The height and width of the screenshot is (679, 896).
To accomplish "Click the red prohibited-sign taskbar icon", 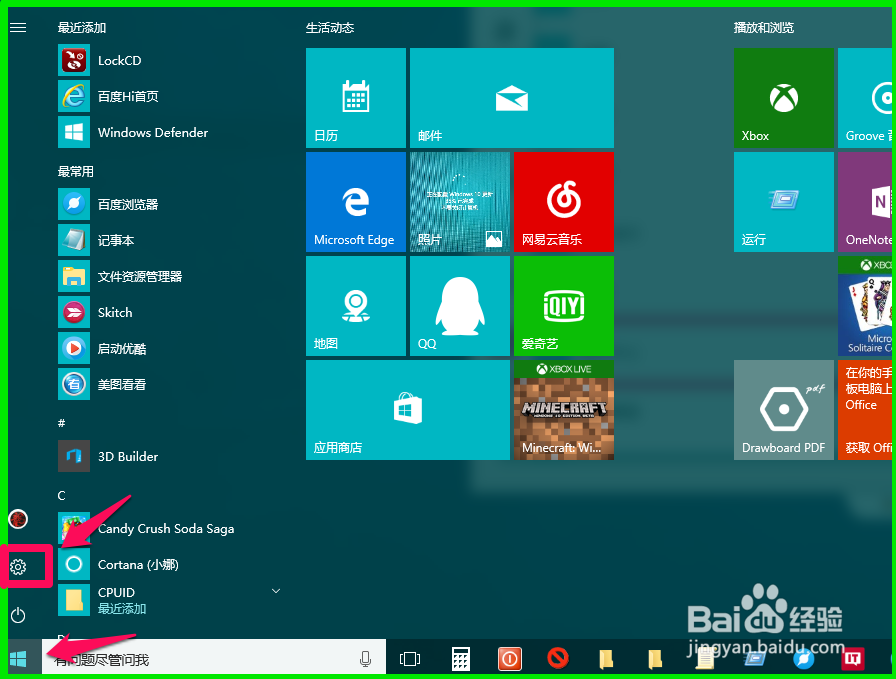I will coord(558,658).
